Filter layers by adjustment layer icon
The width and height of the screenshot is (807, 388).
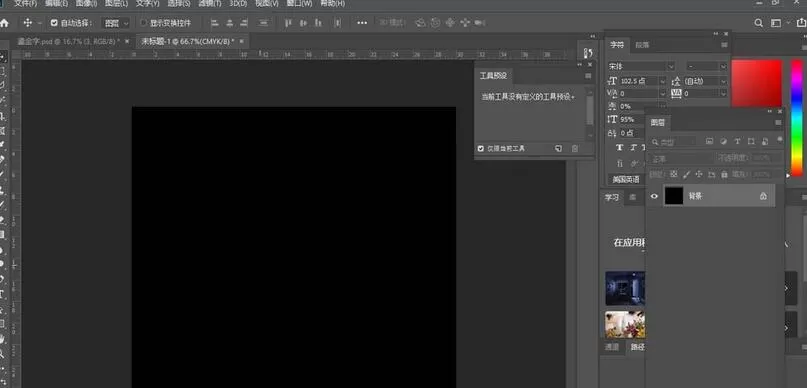(x=723, y=141)
